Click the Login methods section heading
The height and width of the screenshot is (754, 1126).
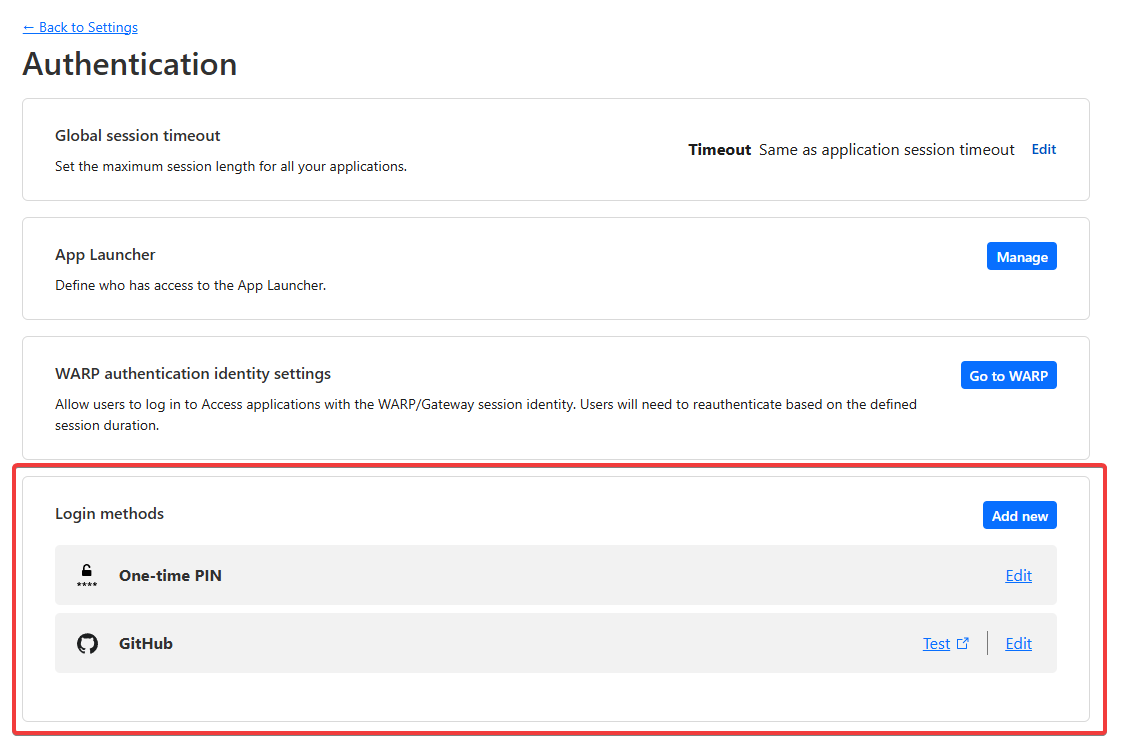coord(109,513)
